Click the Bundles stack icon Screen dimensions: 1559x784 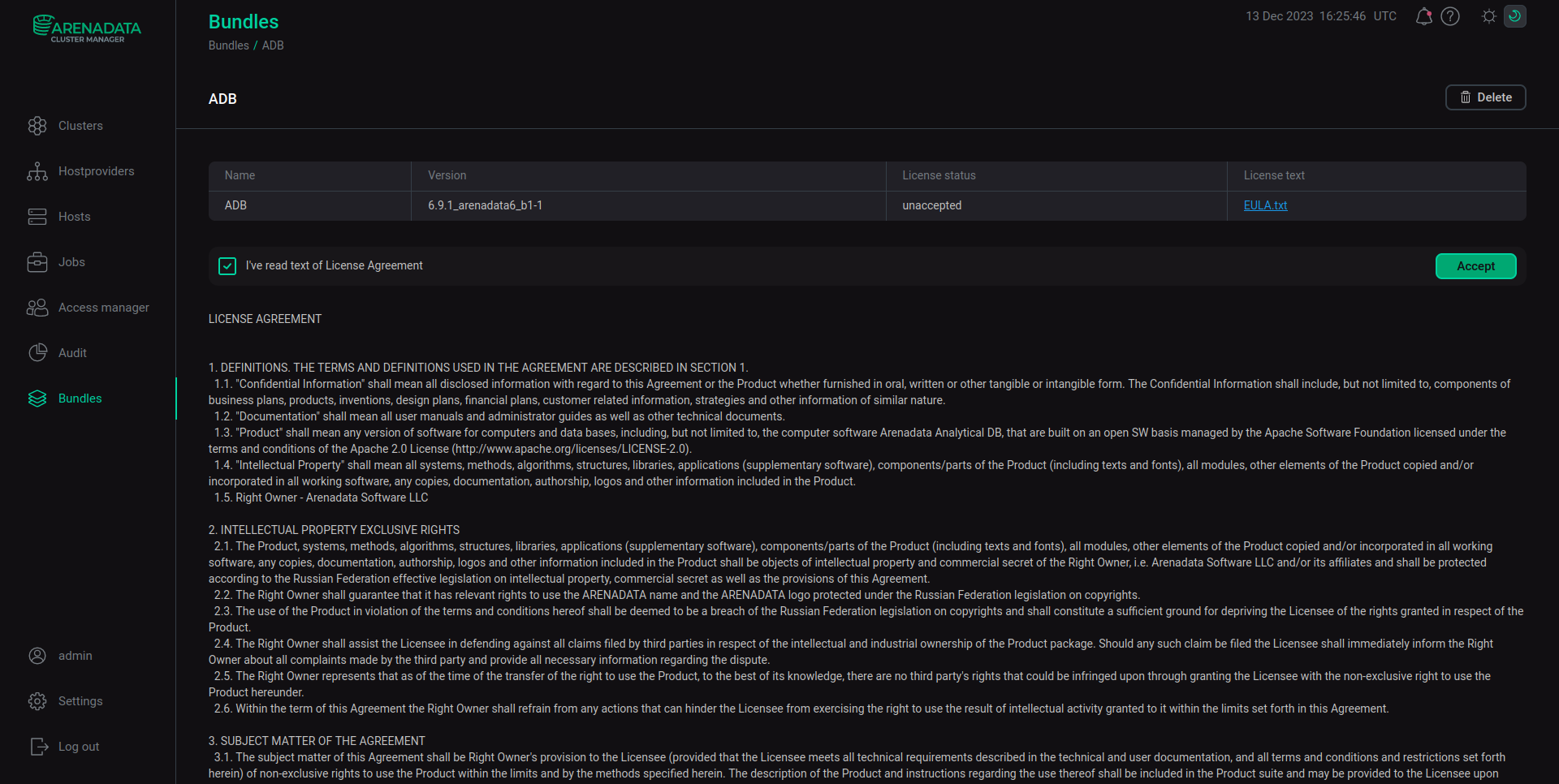[37, 398]
